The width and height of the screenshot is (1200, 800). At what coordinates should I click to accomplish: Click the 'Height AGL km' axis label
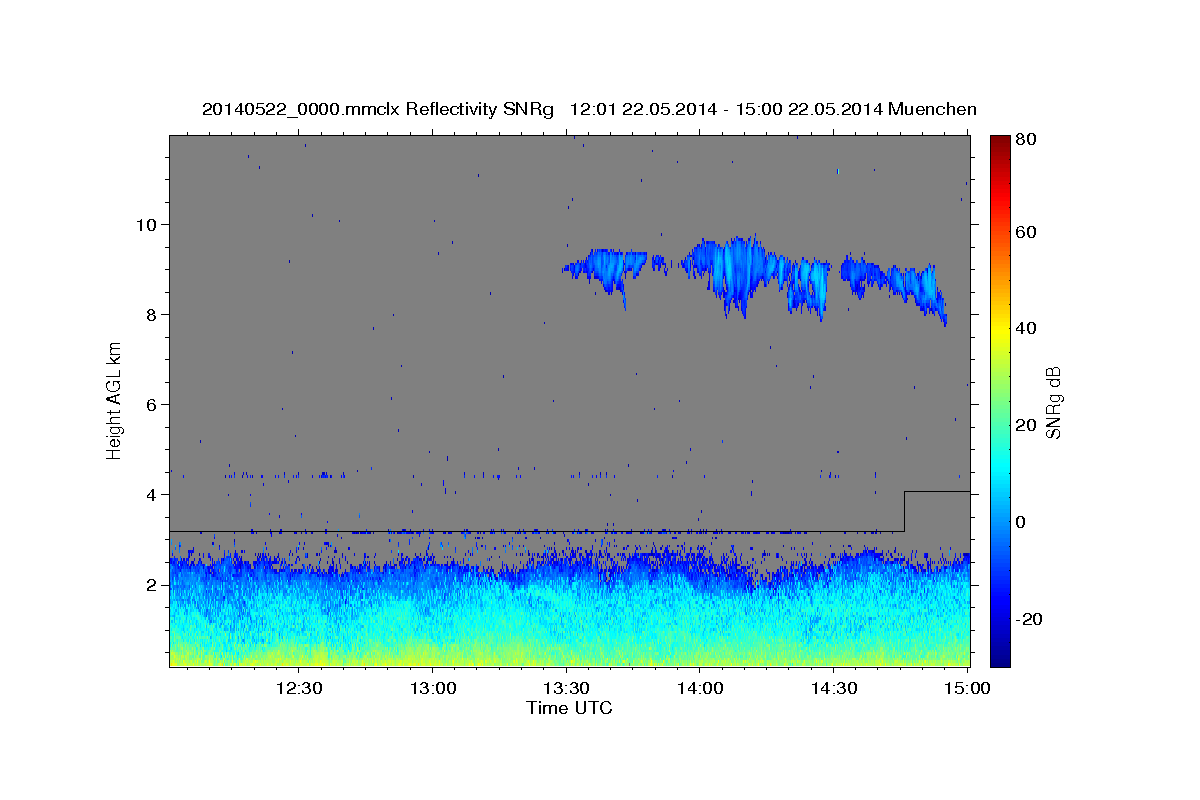pyautogui.click(x=114, y=400)
